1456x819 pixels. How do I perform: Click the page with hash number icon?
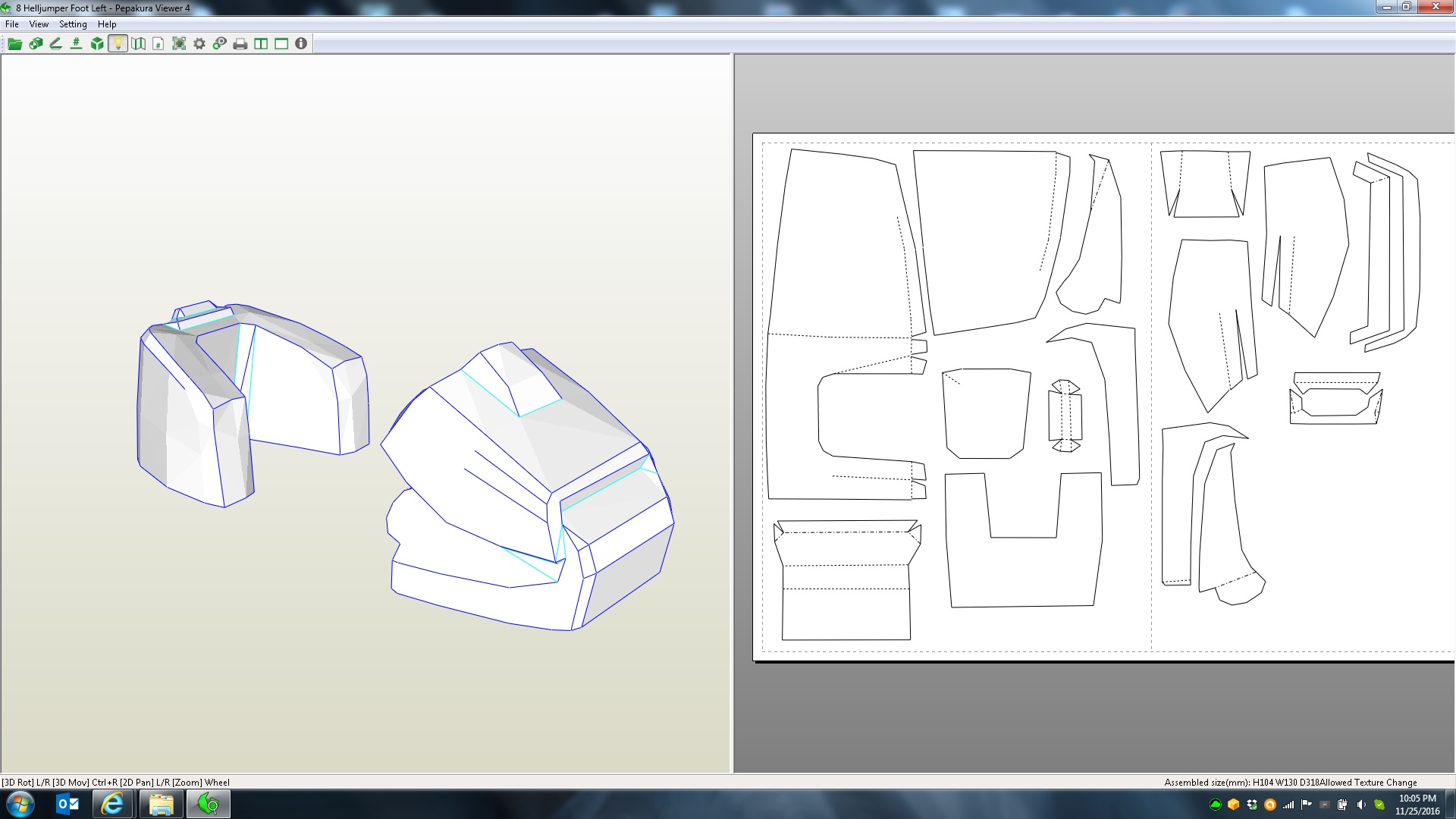pos(158,44)
